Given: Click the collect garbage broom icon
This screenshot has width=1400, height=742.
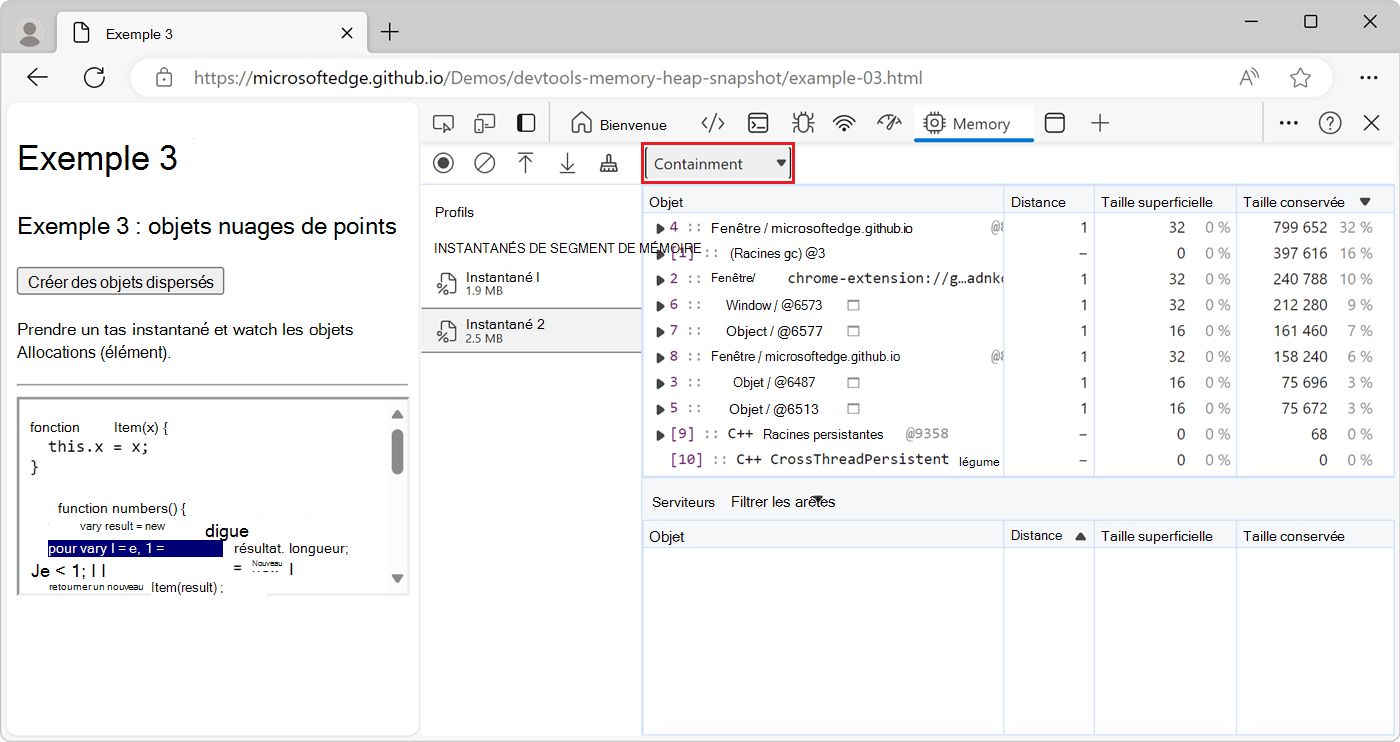Looking at the screenshot, I should 609,163.
